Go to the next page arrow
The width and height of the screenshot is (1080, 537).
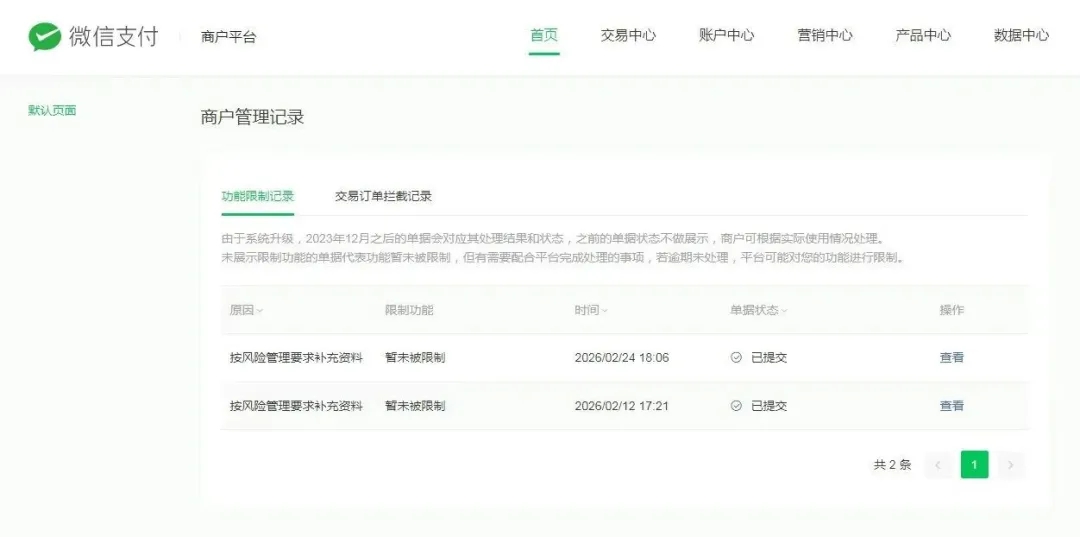pos(1010,465)
